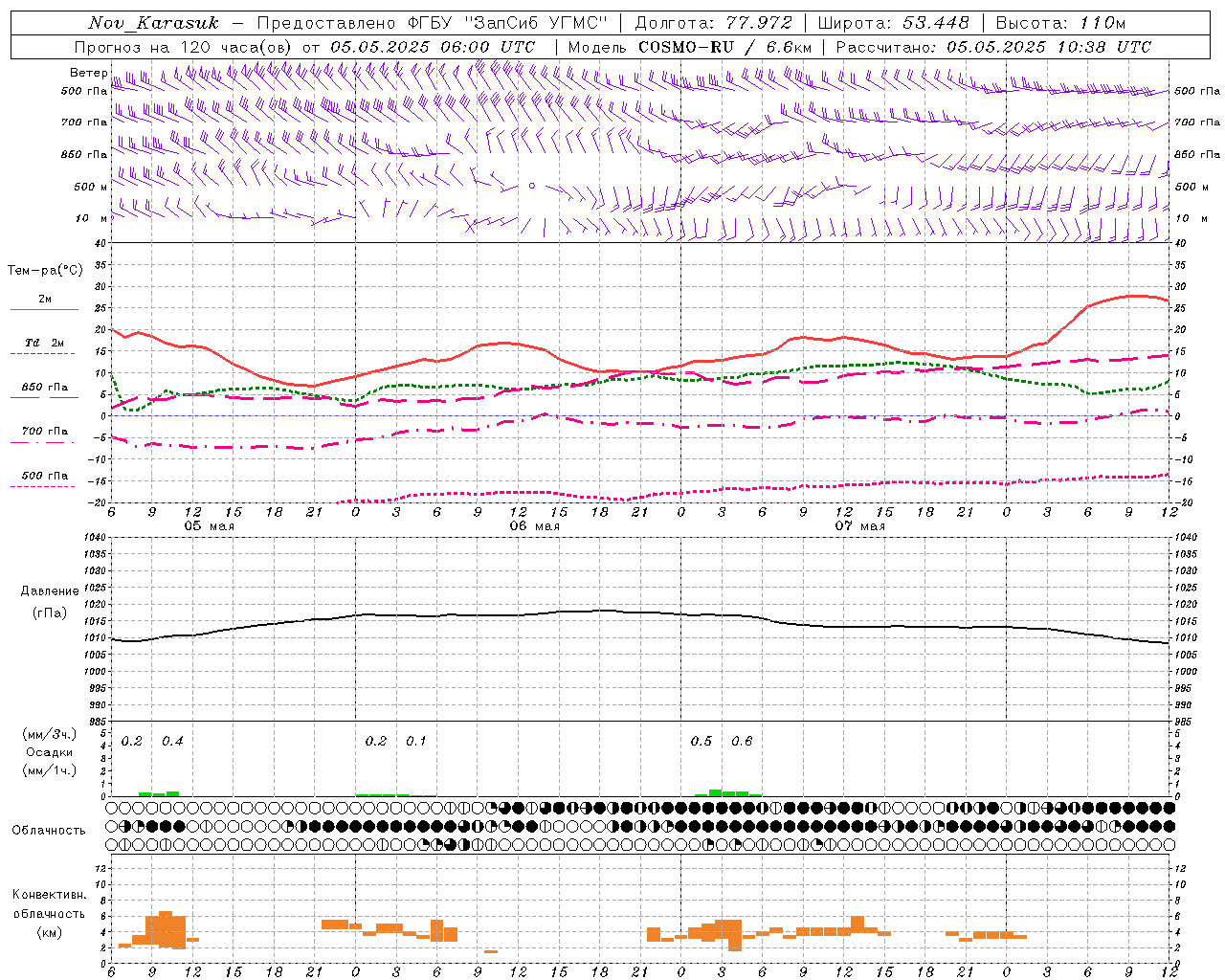1225x980 pixels.
Task: Click 'Предоставлено ФГБУ "ЗапСиб УГМС"' text
Action: point(434,23)
